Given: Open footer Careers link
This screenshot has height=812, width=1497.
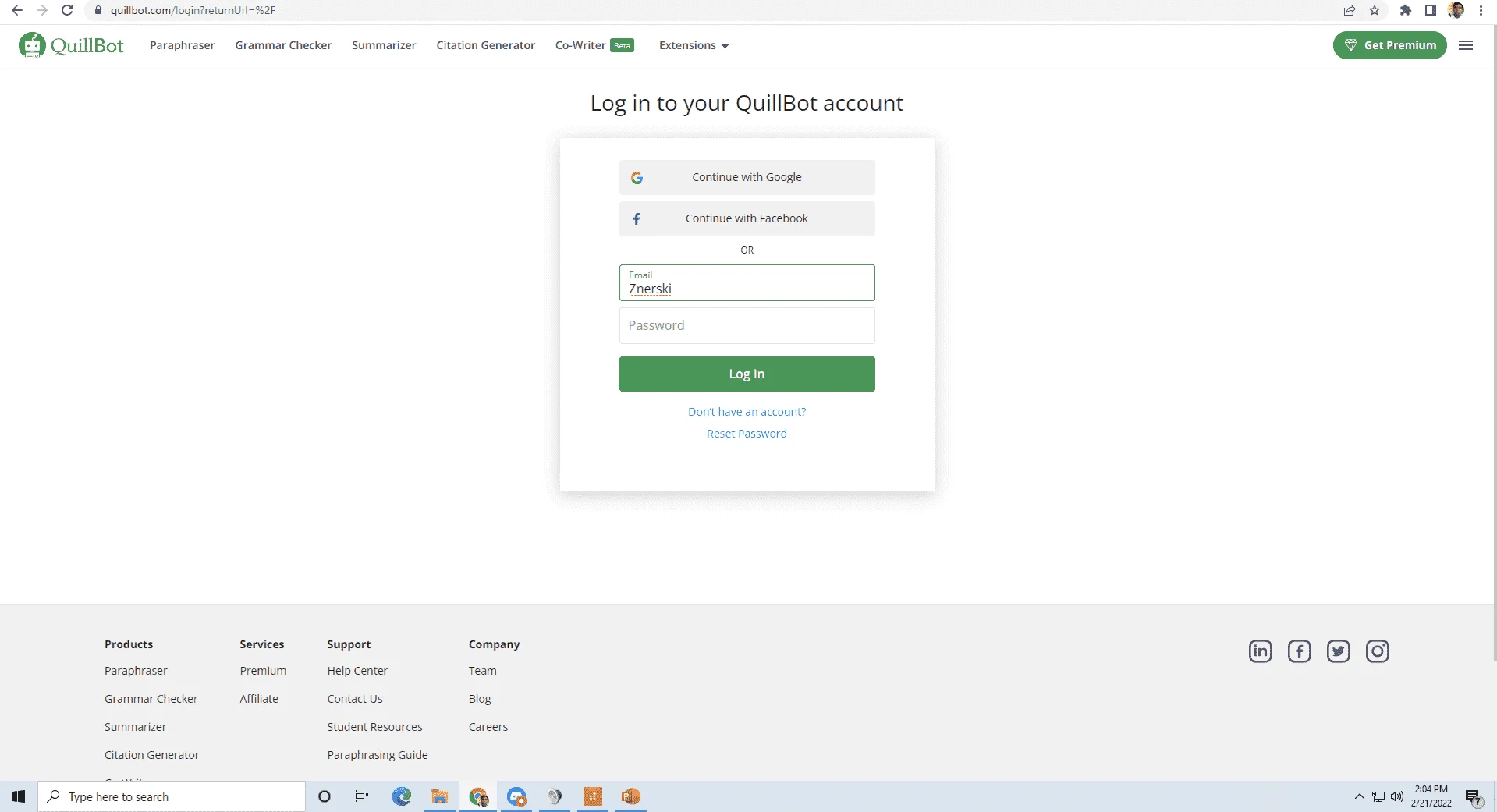Looking at the screenshot, I should click(488, 727).
